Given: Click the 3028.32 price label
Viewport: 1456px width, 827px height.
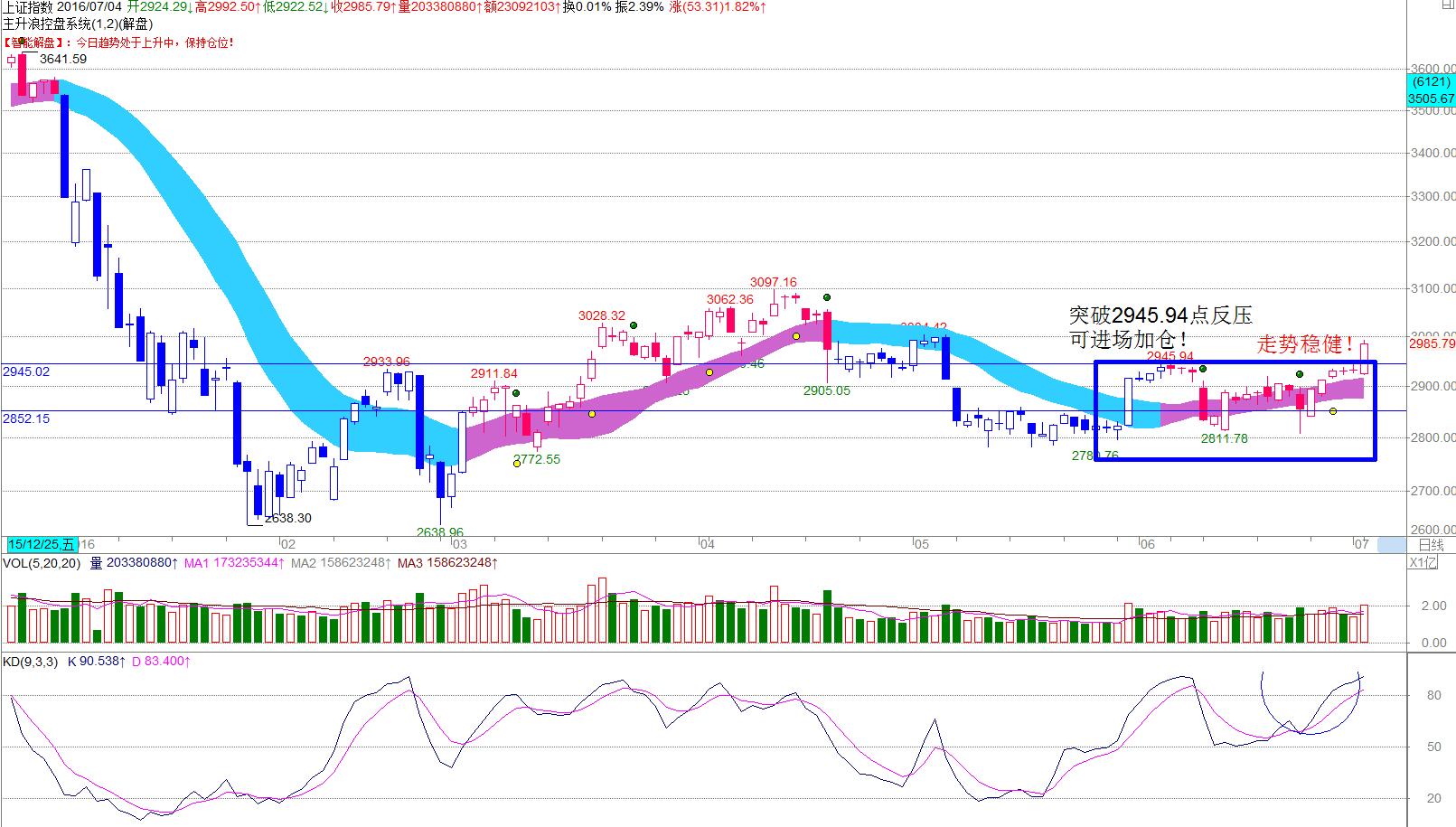Looking at the screenshot, I should [x=602, y=315].
